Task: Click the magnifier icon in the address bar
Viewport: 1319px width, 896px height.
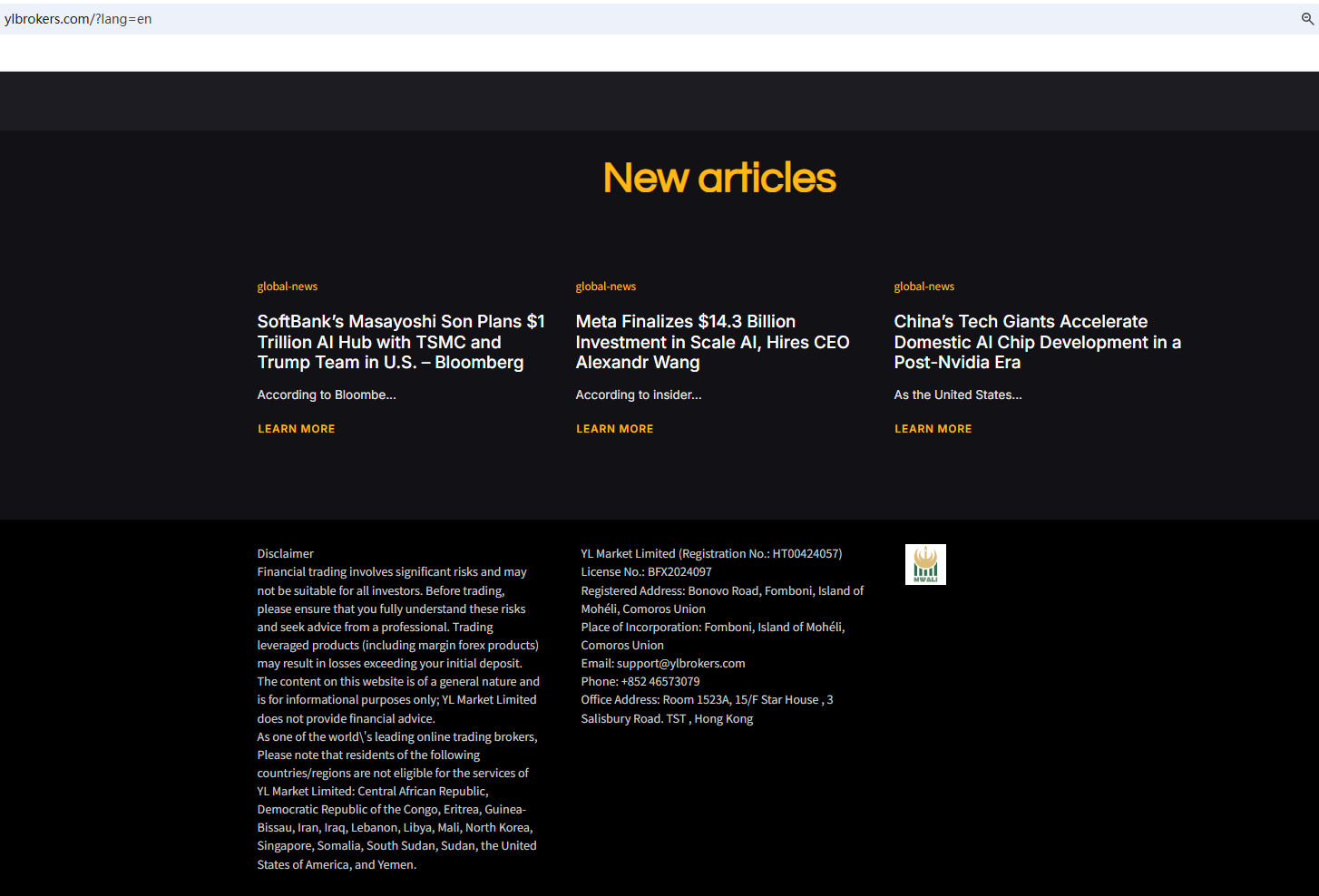Action: point(1307,19)
